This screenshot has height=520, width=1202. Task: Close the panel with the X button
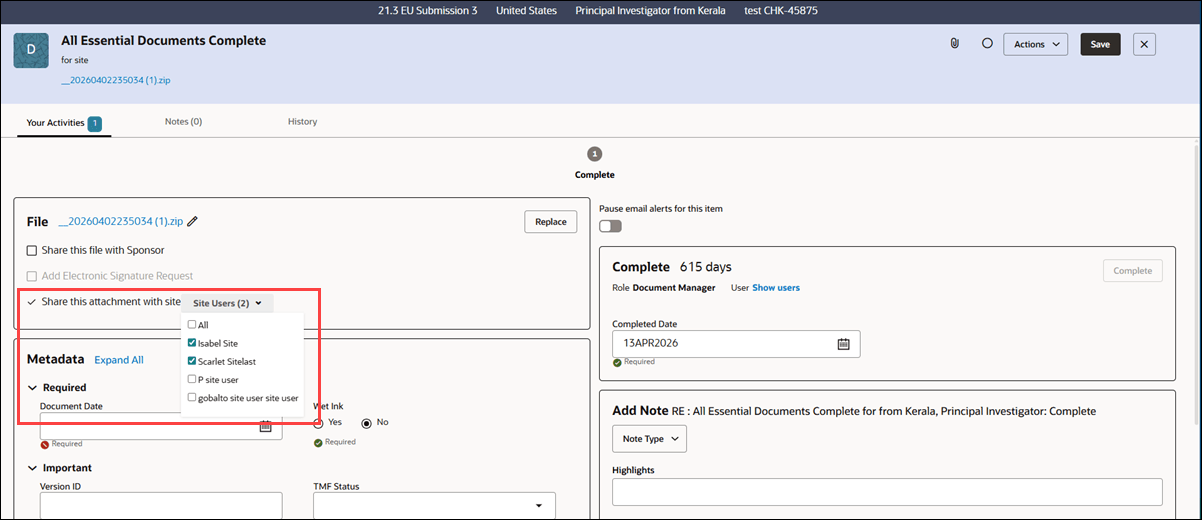pyautogui.click(x=1145, y=44)
